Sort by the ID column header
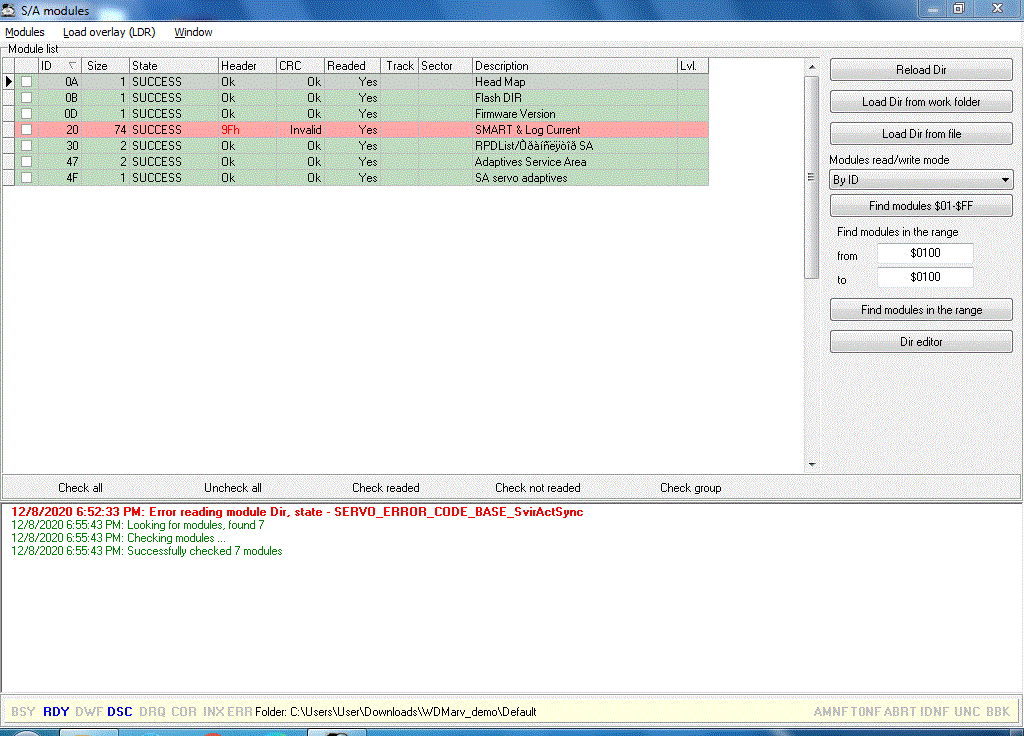1024x736 pixels. pos(61,66)
